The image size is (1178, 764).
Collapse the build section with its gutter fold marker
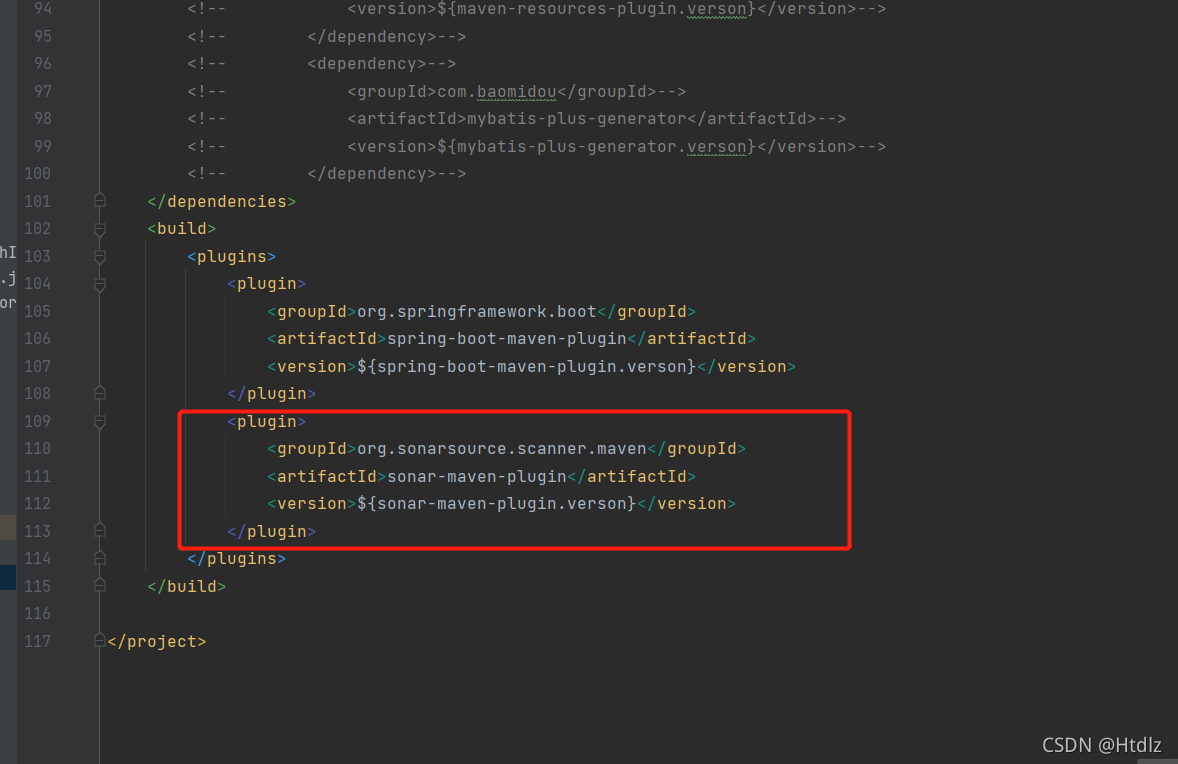98,228
